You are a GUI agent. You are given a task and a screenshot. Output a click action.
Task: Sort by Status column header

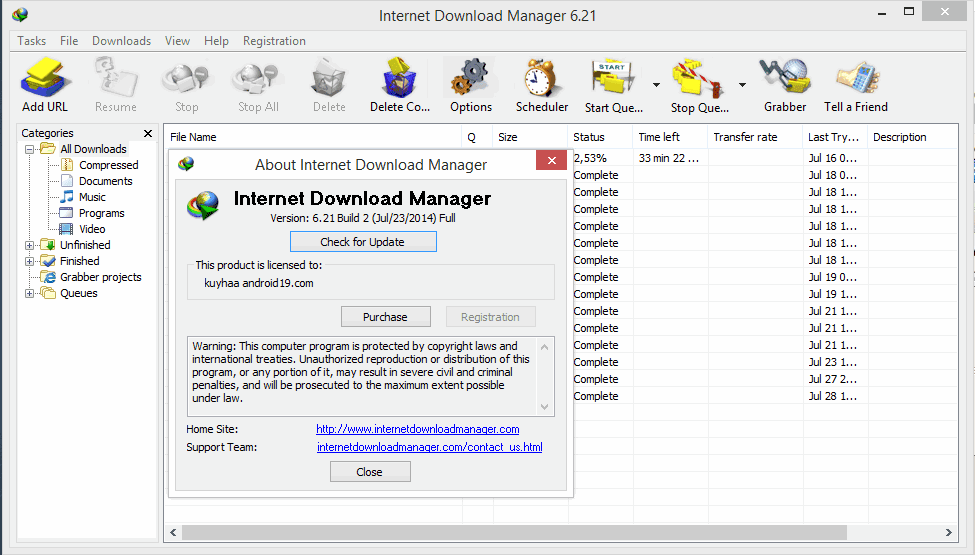(x=601, y=137)
